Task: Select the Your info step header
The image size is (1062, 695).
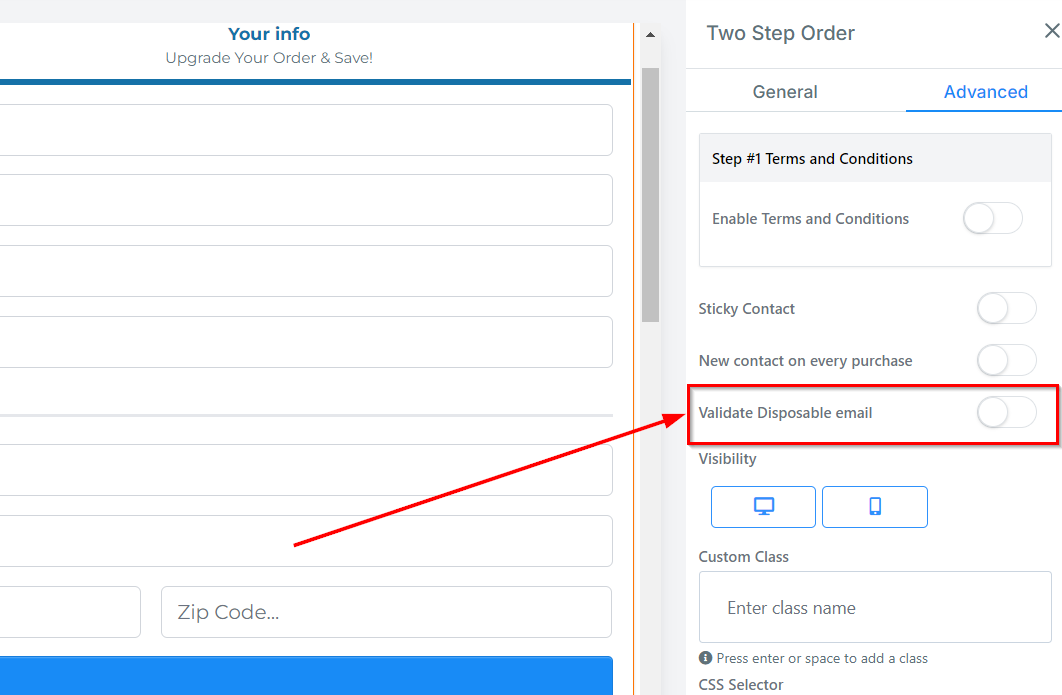Action: (x=269, y=34)
